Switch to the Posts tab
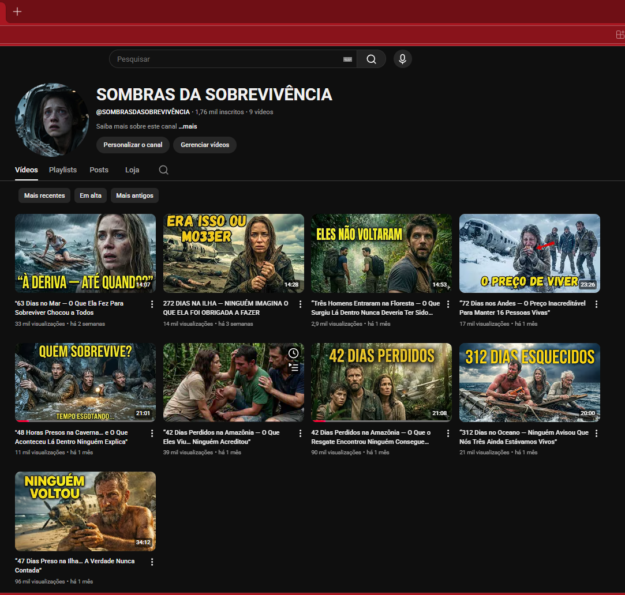 99,170
